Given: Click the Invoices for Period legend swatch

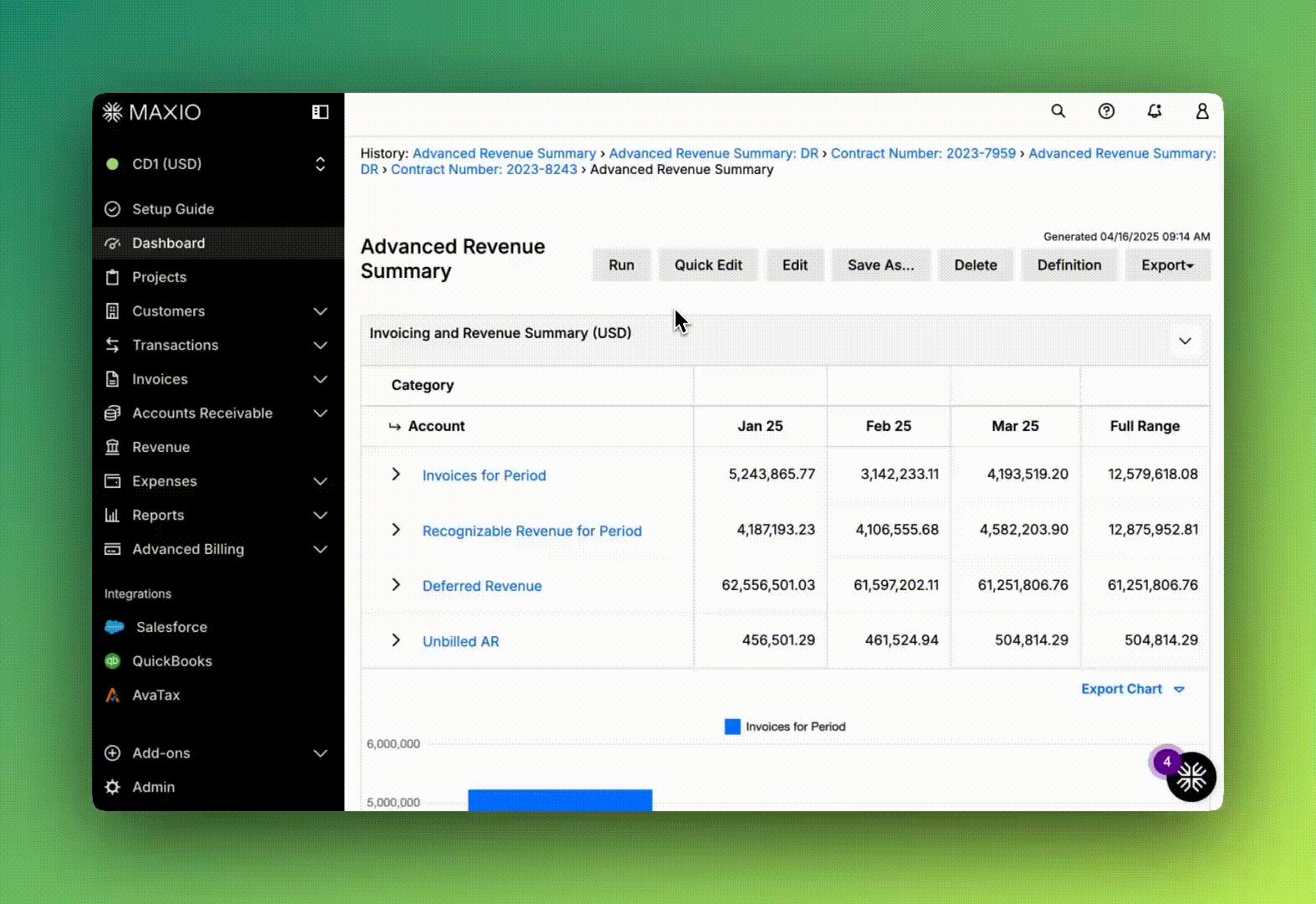Looking at the screenshot, I should pyautogui.click(x=733, y=727).
